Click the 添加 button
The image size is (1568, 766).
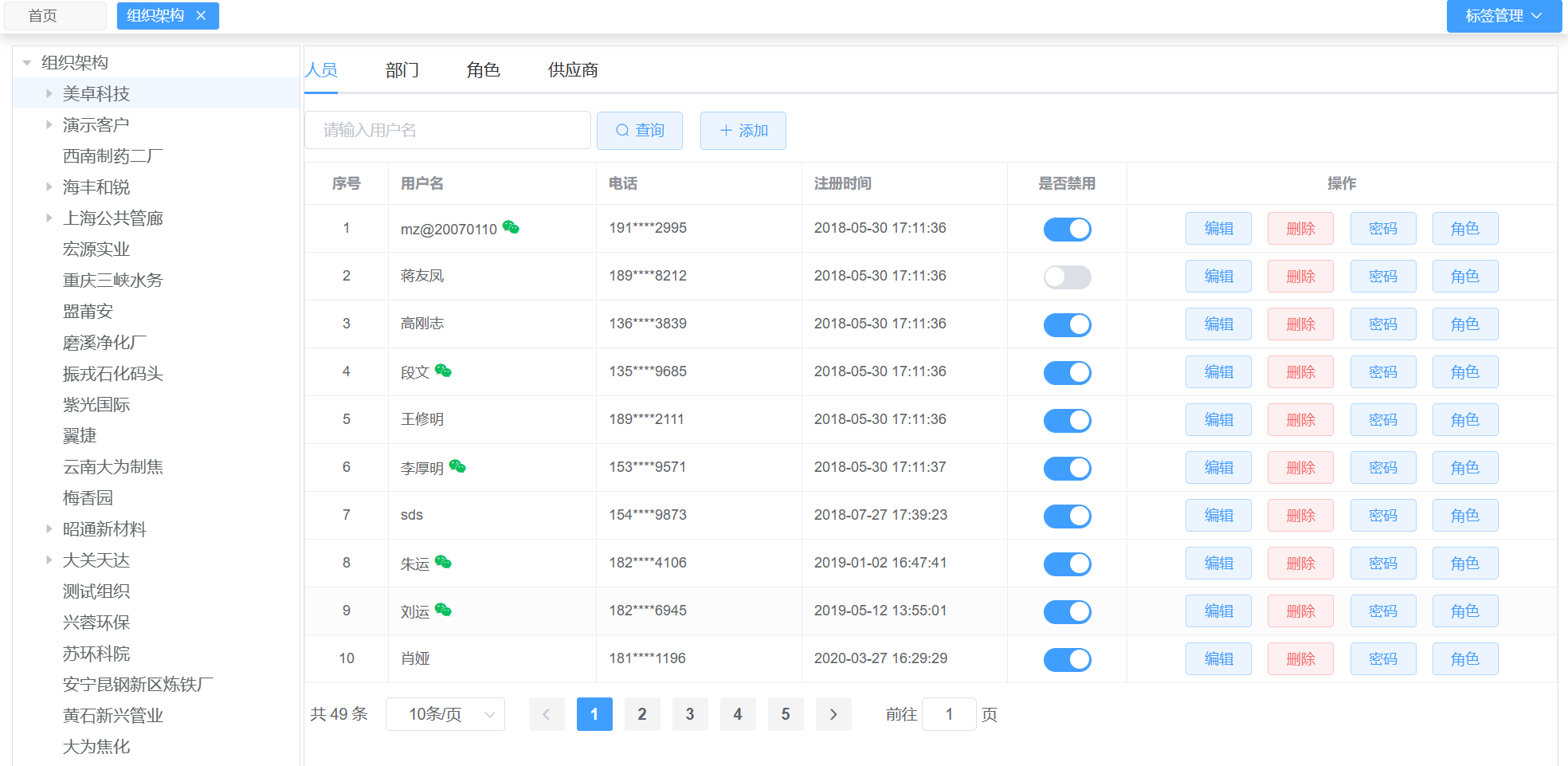743,131
